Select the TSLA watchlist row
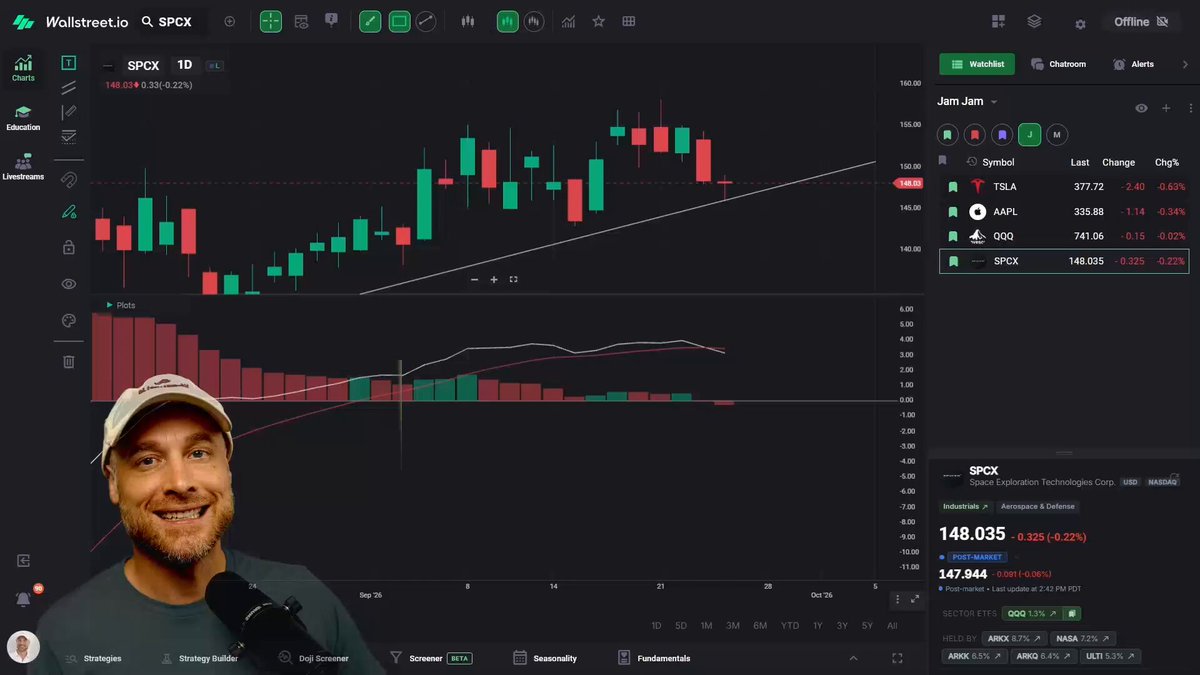The width and height of the screenshot is (1200, 675). [x=1063, y=186]
